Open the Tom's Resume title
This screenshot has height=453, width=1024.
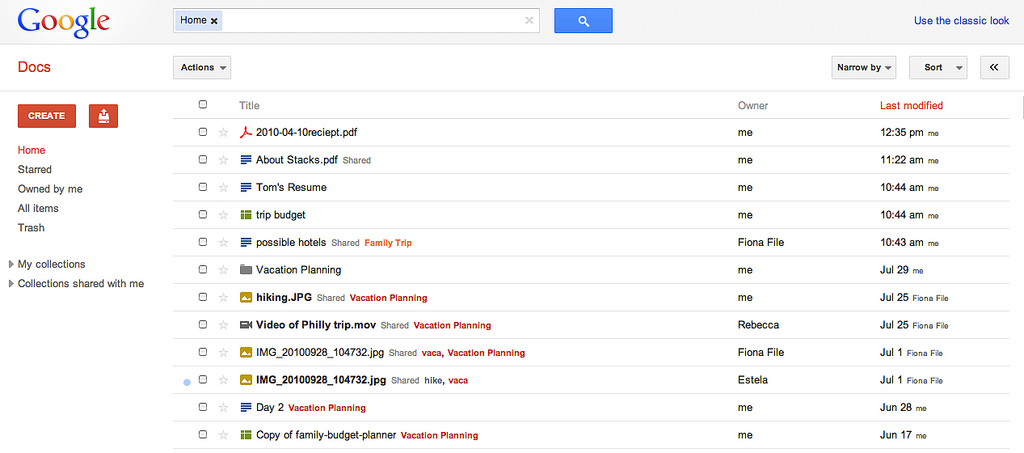click(291, 187)
